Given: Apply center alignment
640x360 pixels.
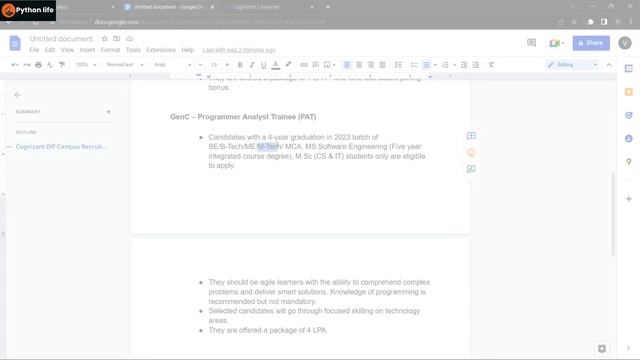Looking at the screenshot, I should [359, 65].
